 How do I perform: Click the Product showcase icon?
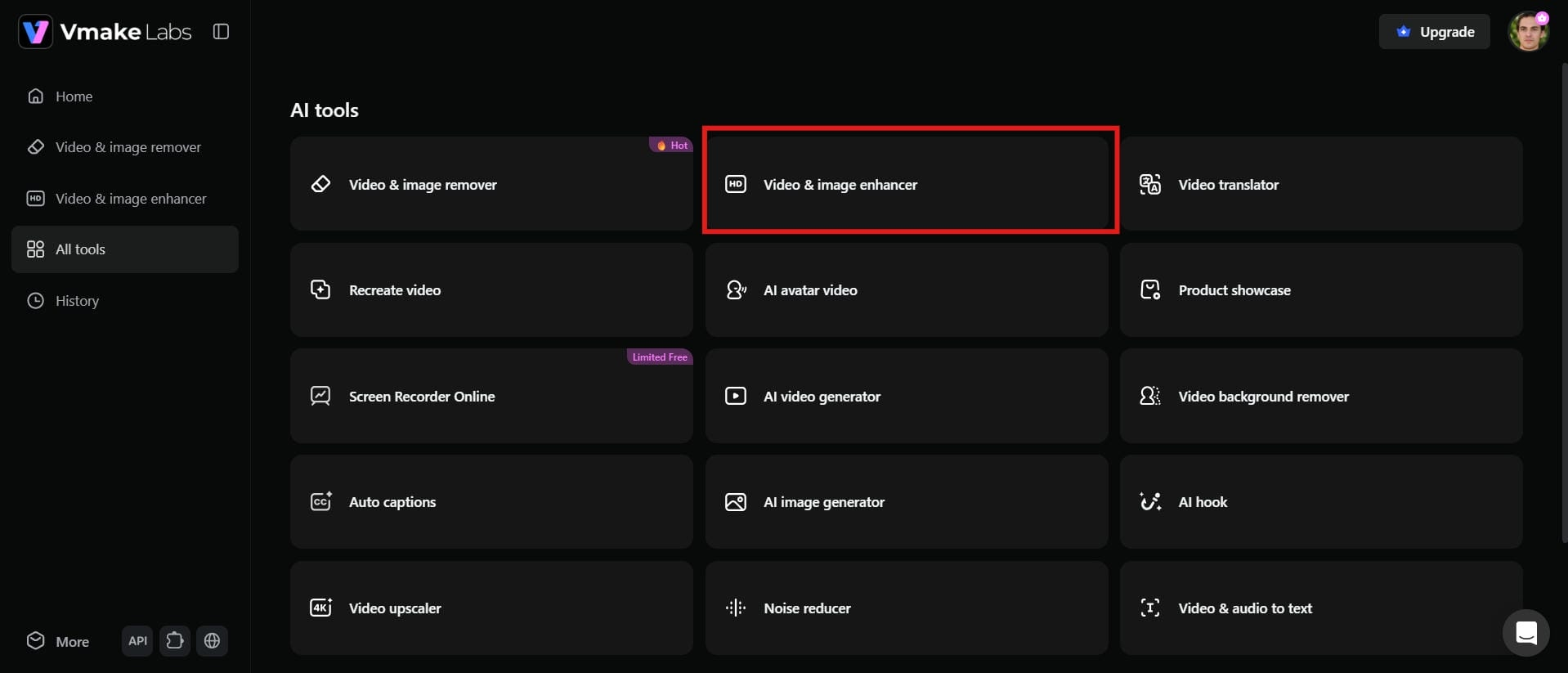click(1150, 290)
